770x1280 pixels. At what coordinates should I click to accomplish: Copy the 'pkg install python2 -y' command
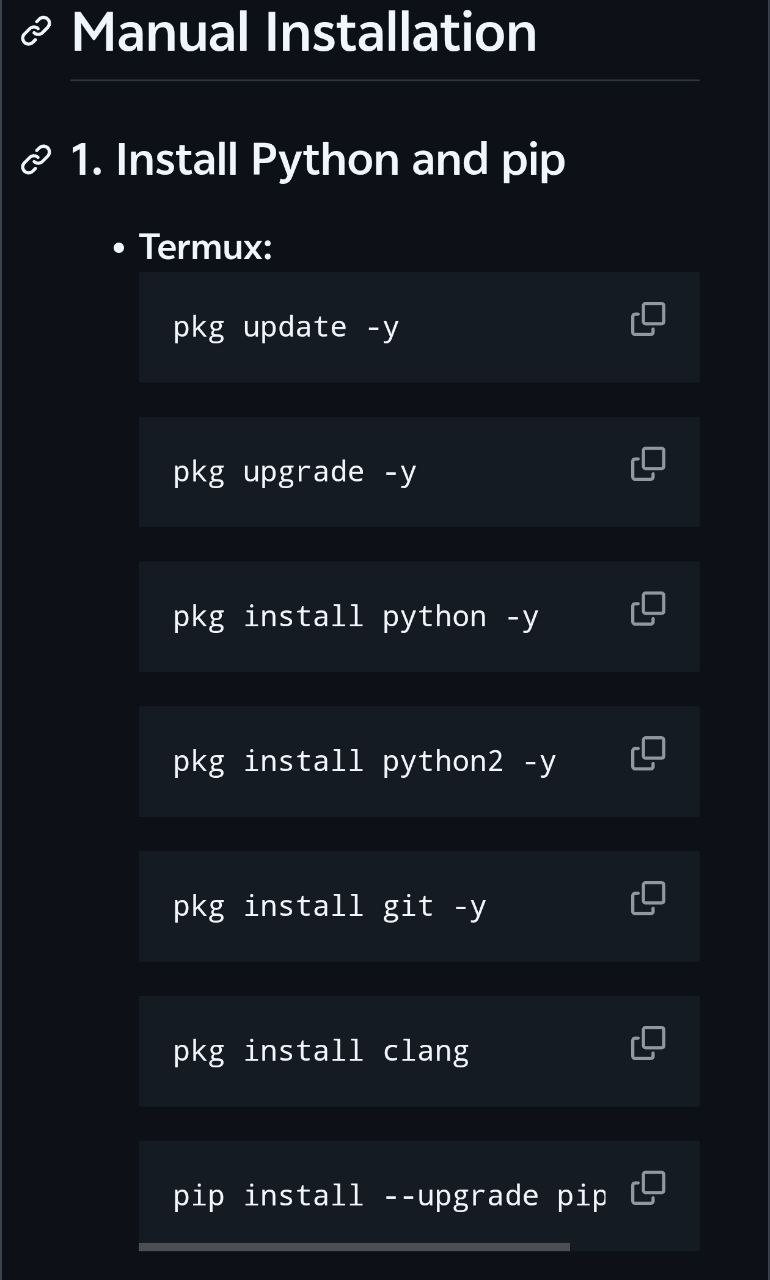tap(648, 753)
